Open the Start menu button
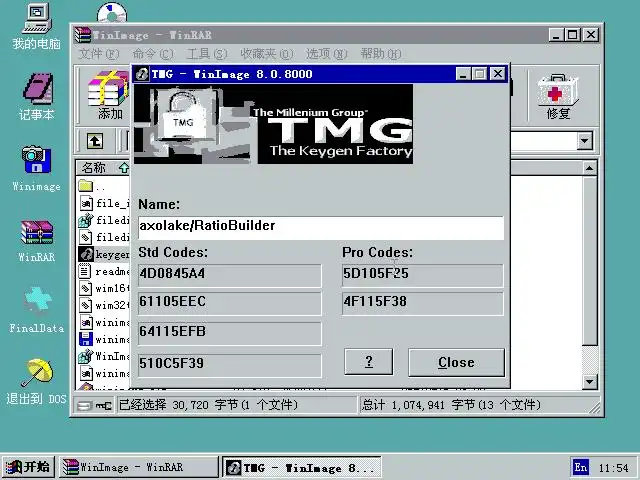The height and width of the screenshot is (480, 640). click(x=28, y=467)
